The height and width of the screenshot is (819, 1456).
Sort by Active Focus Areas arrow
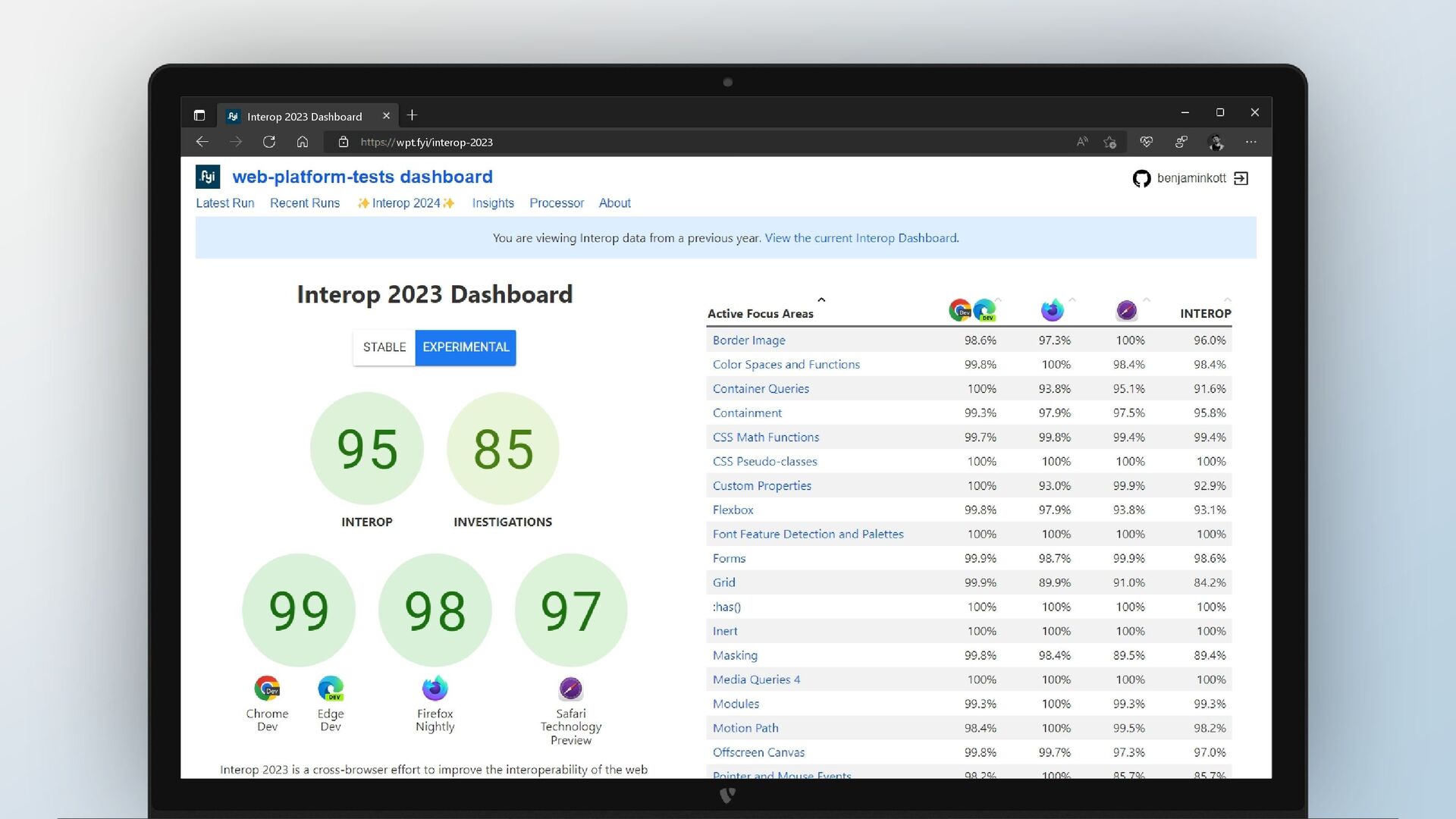click(821, 300)
